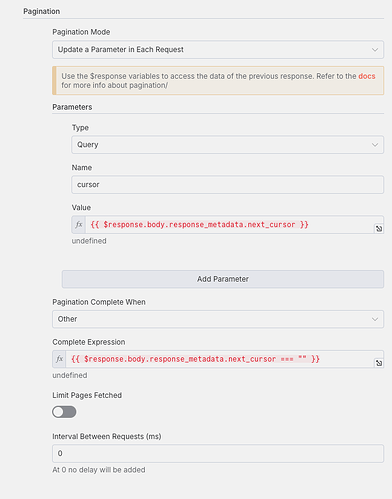Screen dimensions: 392x499
Task: Open the docs link in the notice
Action: tap(367, 76)
